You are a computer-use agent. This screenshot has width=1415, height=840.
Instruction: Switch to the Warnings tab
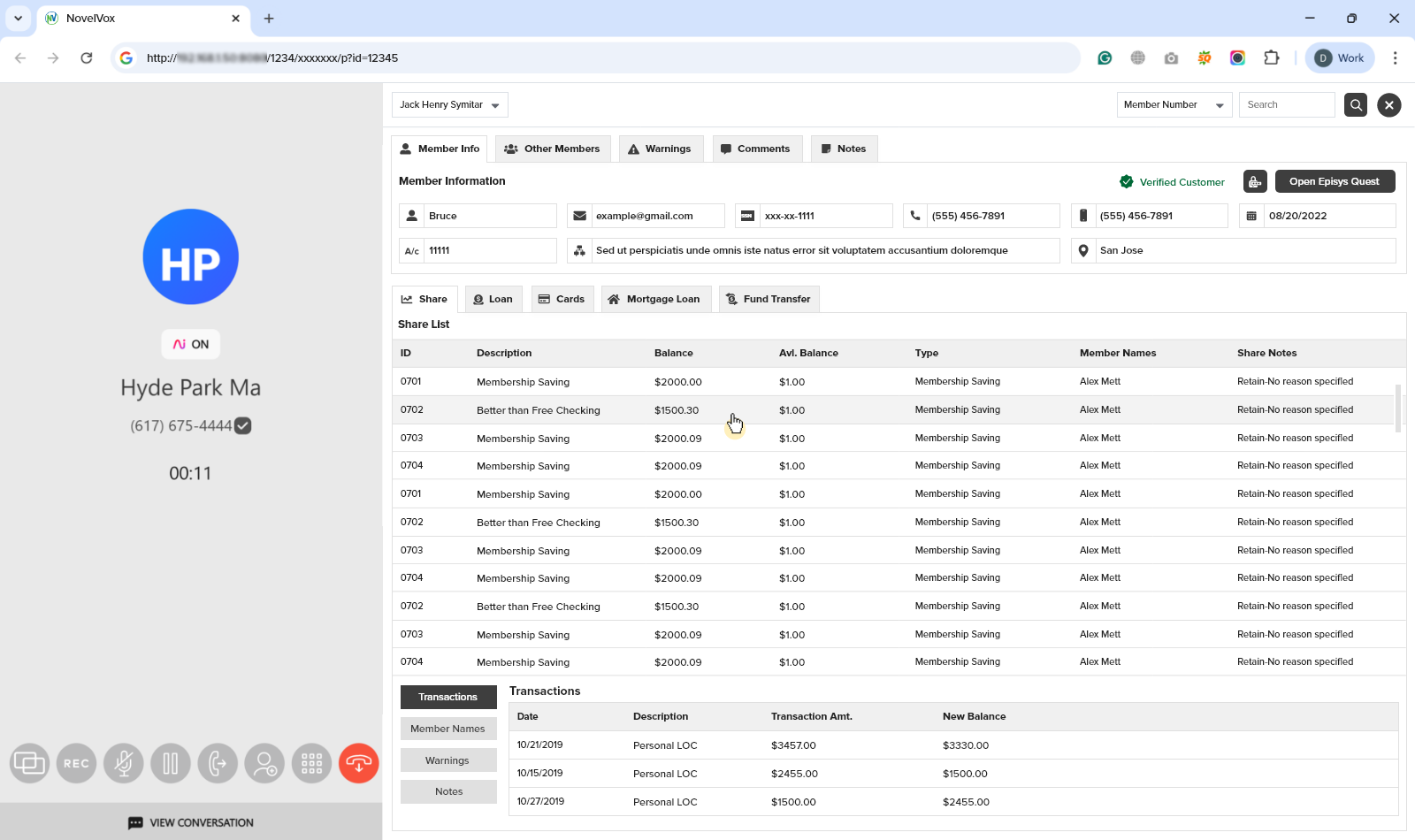661,149
